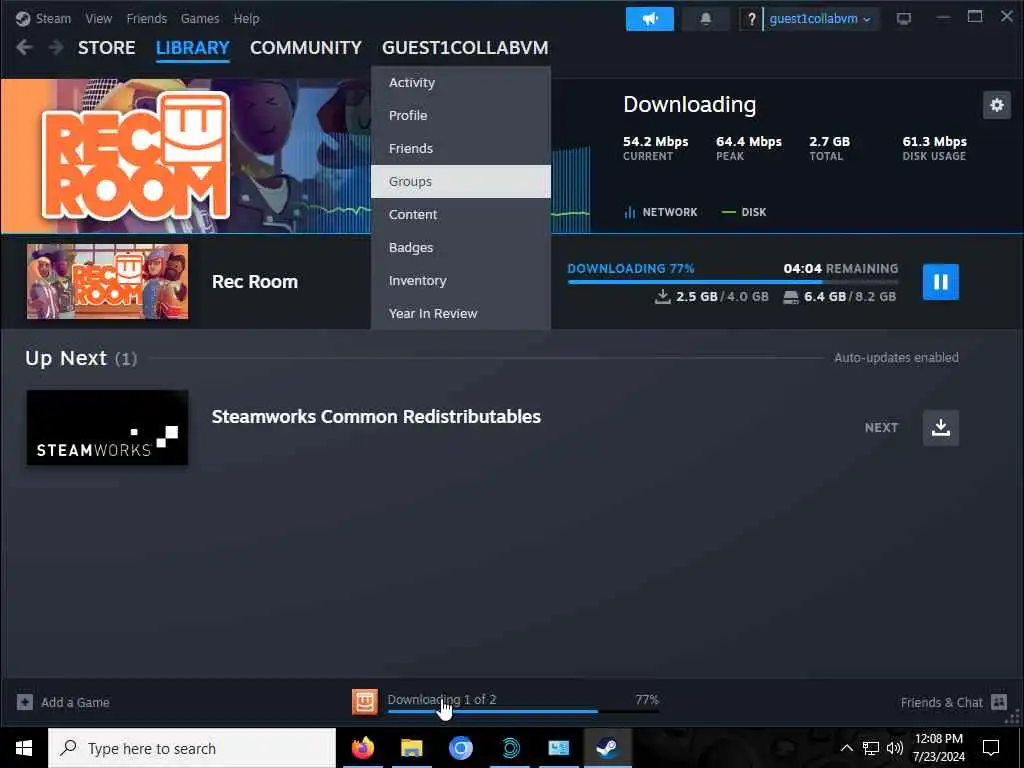Click the Steam logo icon in the menu bar
The image size is (1024, 768).
[23, 18]
